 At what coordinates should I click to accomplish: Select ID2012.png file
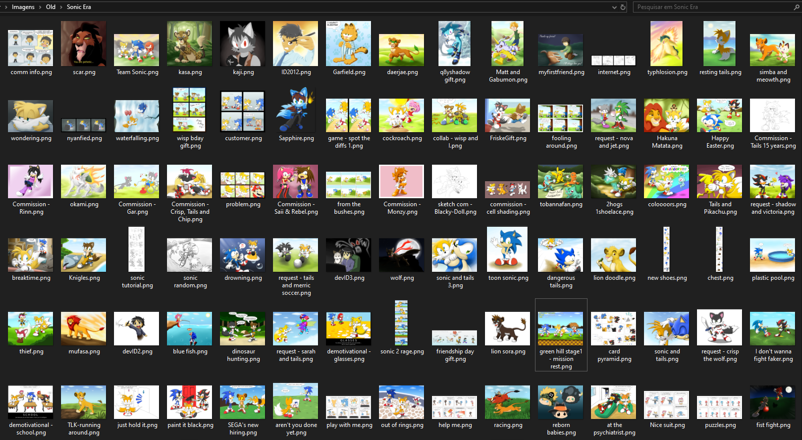pyautogui.click(x=296, y=43)
